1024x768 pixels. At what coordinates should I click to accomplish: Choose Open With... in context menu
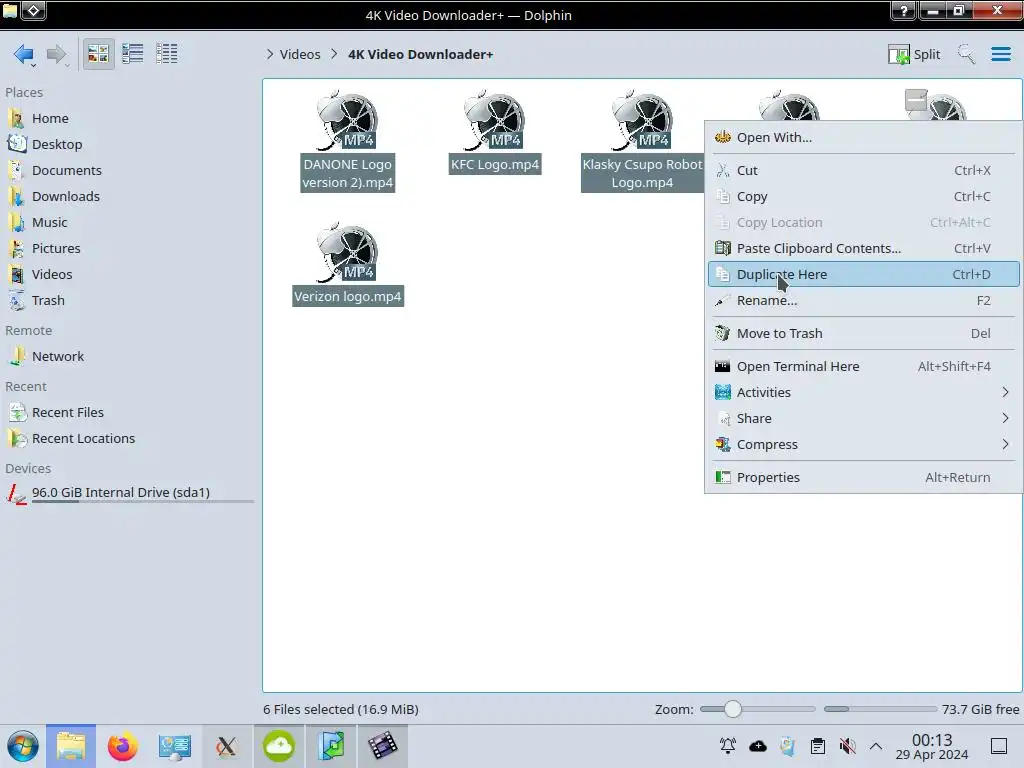[863, 138]
